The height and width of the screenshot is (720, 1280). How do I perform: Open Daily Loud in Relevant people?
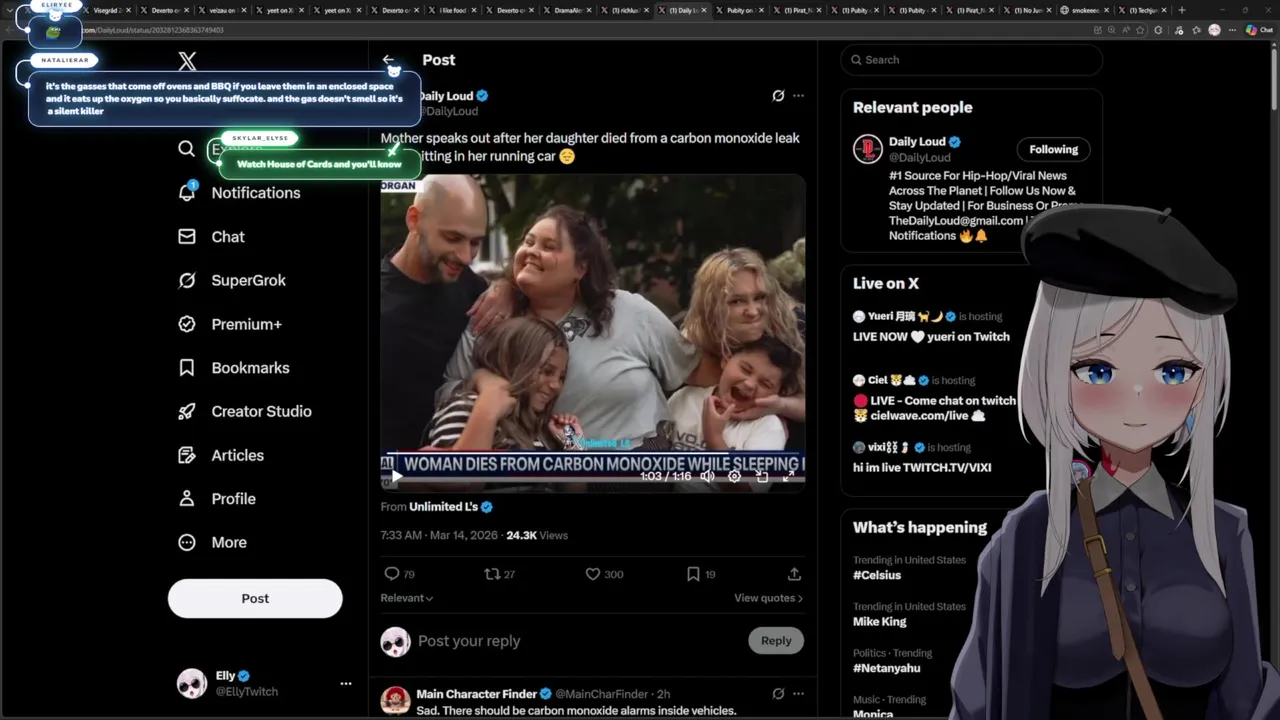click(917, 142)
